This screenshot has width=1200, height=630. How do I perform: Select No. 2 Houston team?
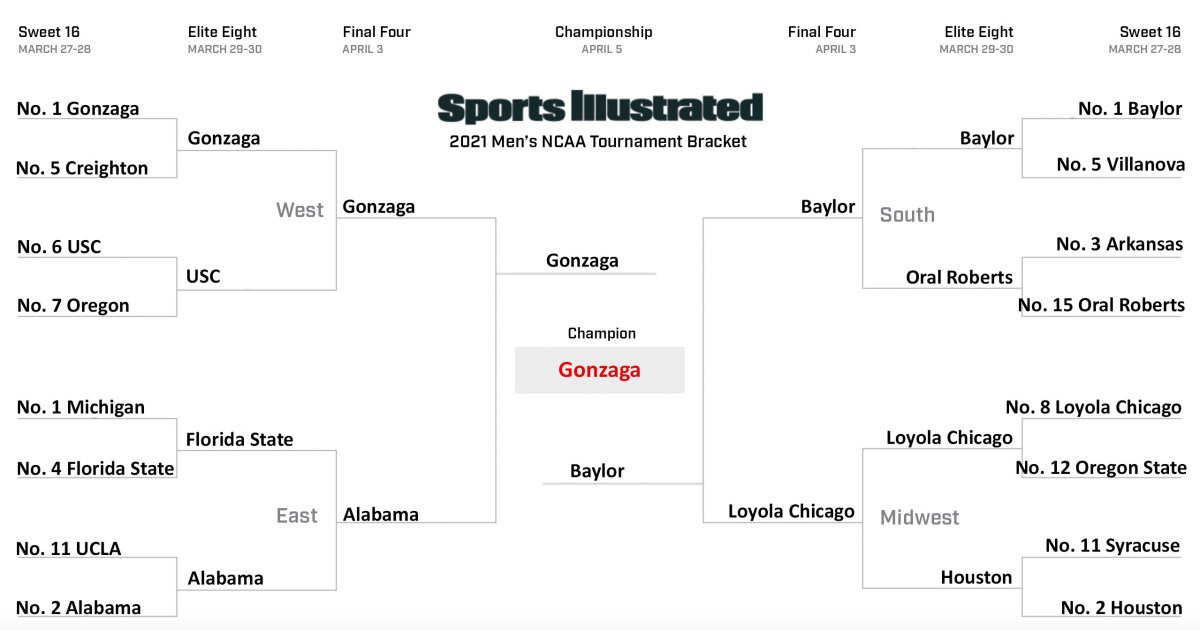[1121, 607]
